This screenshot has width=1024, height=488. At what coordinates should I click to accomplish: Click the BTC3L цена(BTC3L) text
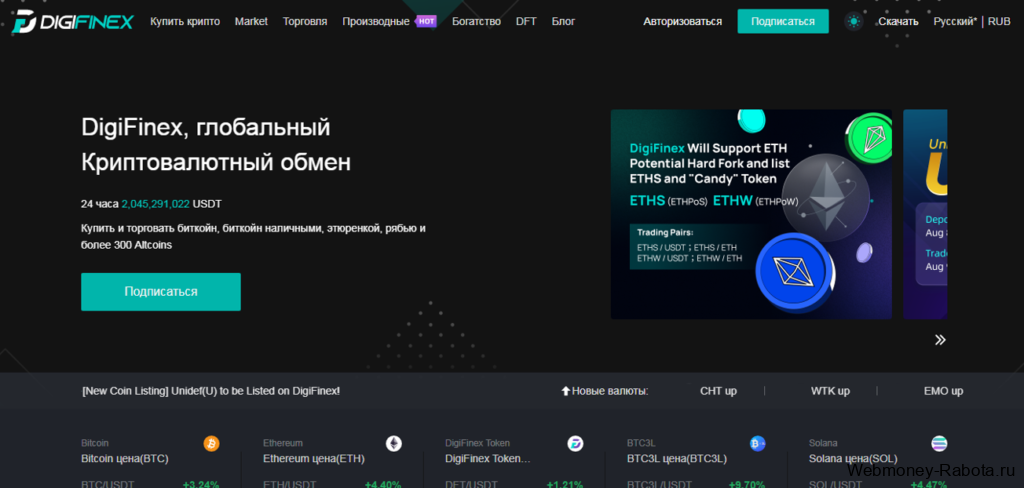coord(677,459)
